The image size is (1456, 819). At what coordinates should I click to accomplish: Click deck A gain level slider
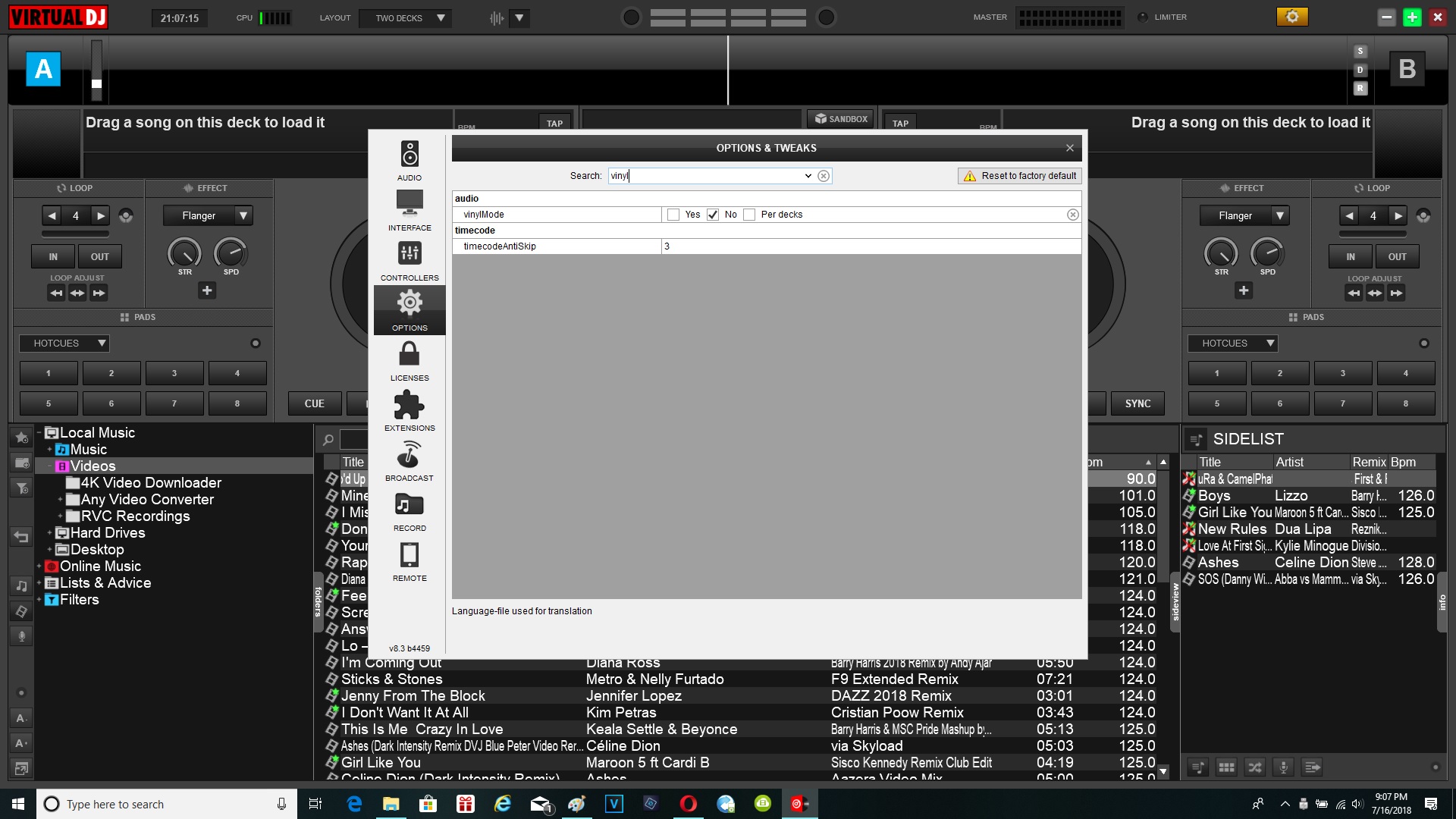click(x=96, y=70)
